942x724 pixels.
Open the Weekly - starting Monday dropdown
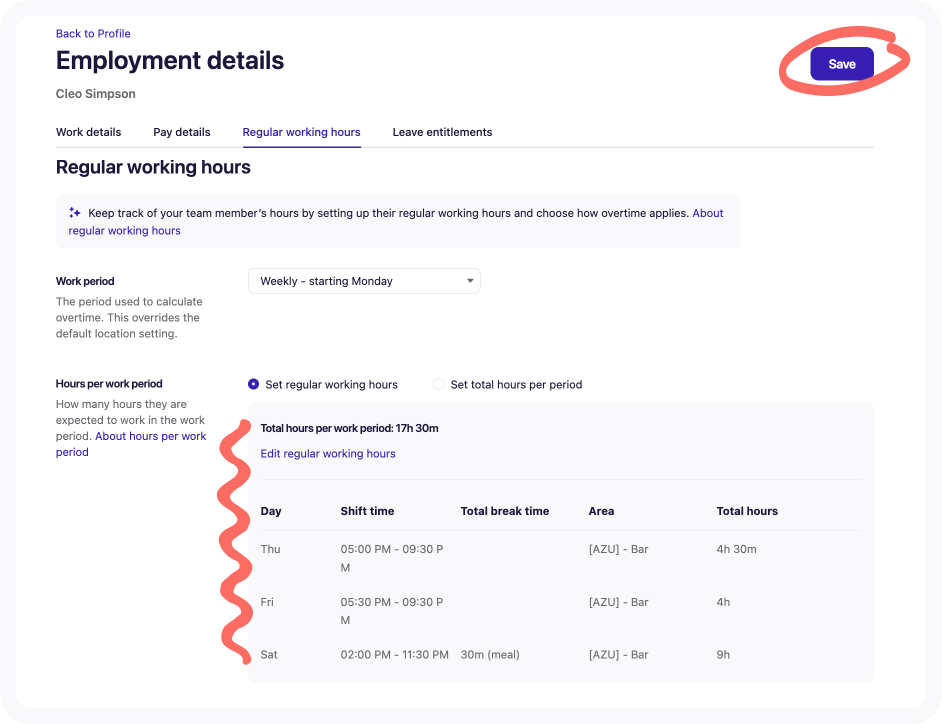click(364, 280)
